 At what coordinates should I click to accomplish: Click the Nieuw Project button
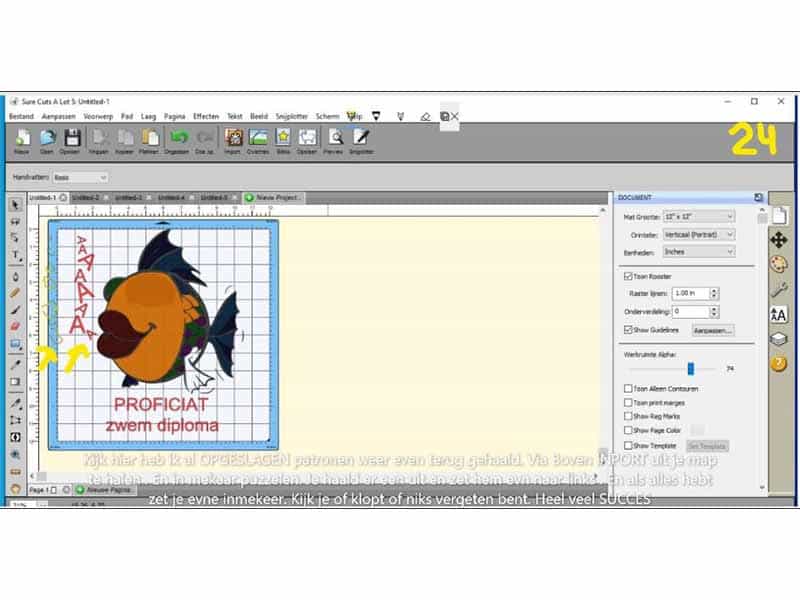[273, 197]
